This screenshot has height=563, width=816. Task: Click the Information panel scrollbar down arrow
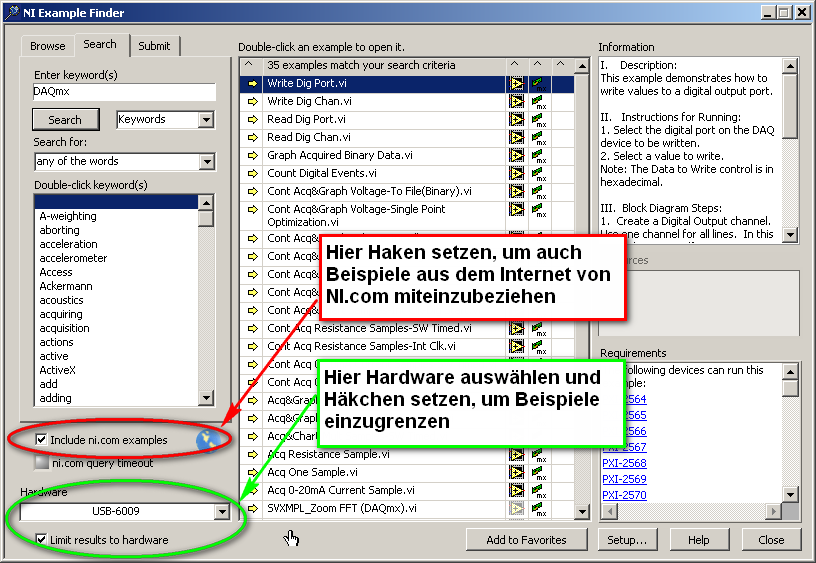pyautogui.click(x=790, y=235)
